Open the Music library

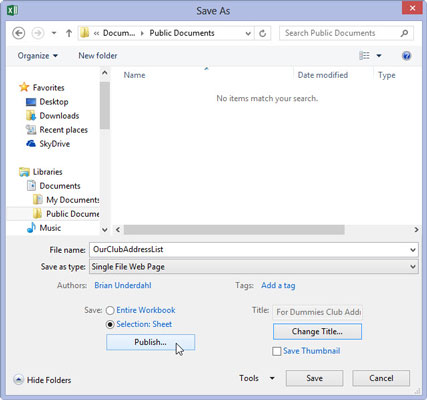click(50, 228)
